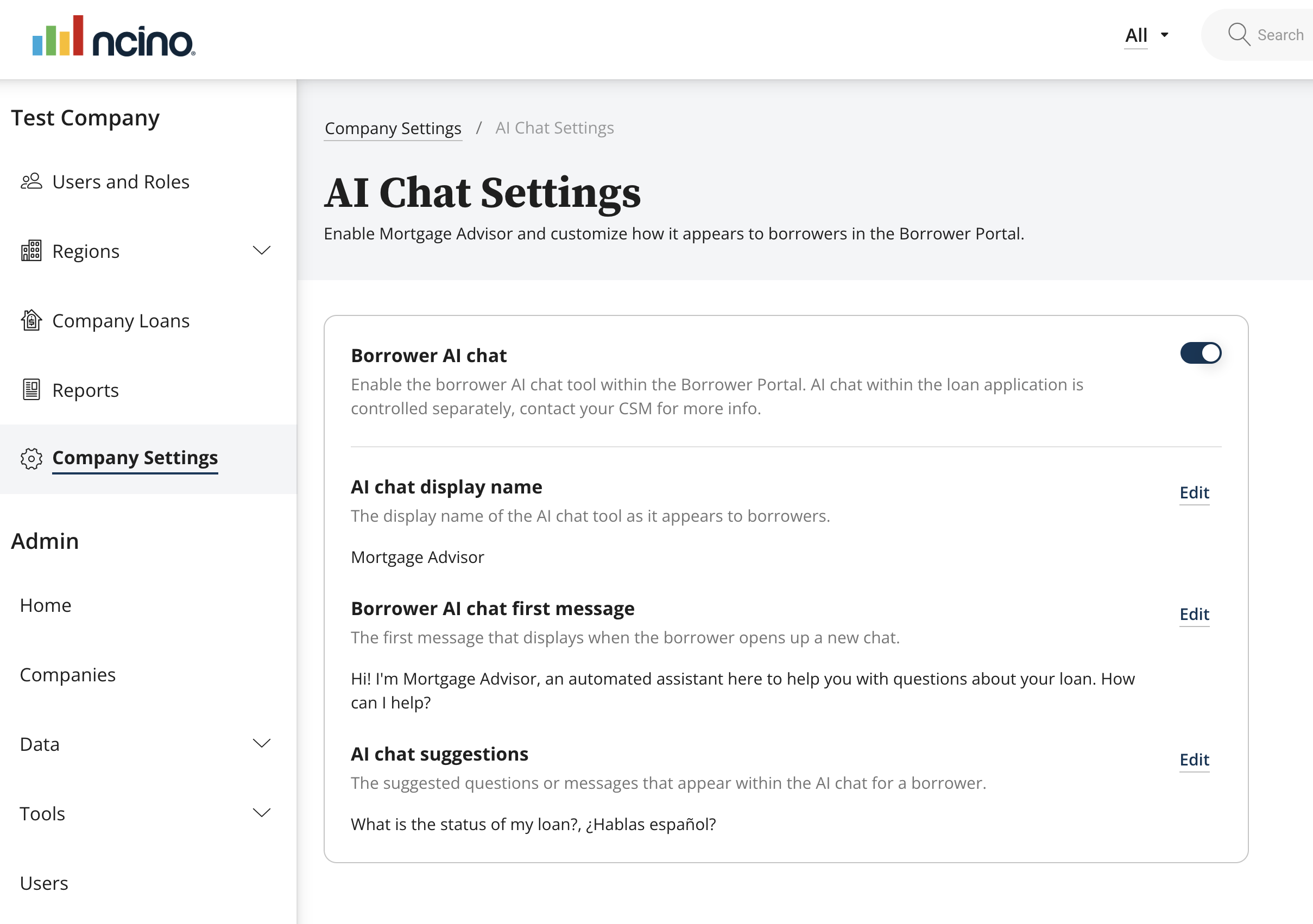
Task: Click the Reports document icon
Action: click(x=31, y=389)
